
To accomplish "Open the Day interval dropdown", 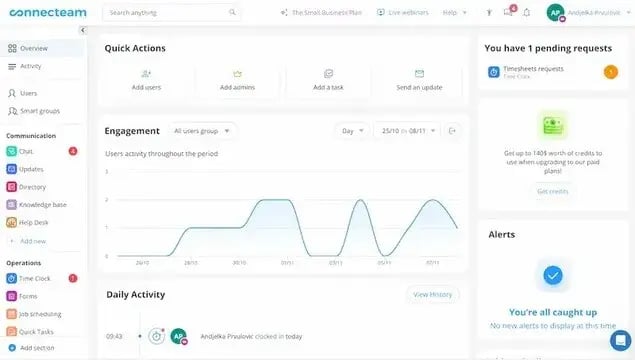I will click(x=352, y=131).
